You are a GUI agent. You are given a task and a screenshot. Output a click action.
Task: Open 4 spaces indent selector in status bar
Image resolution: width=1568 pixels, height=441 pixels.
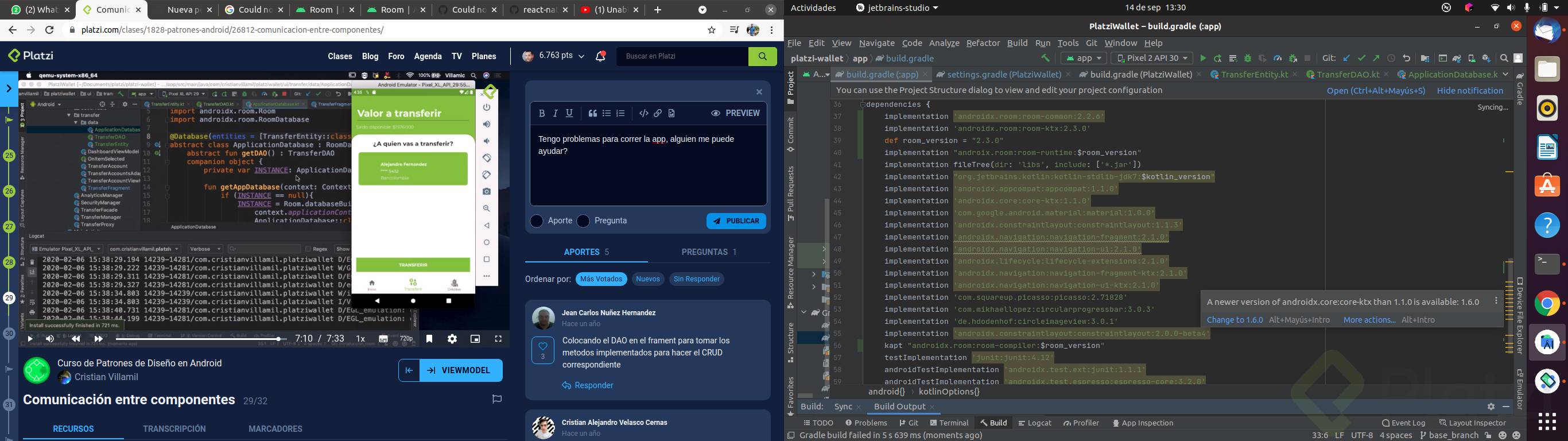tap(1396, 435)
